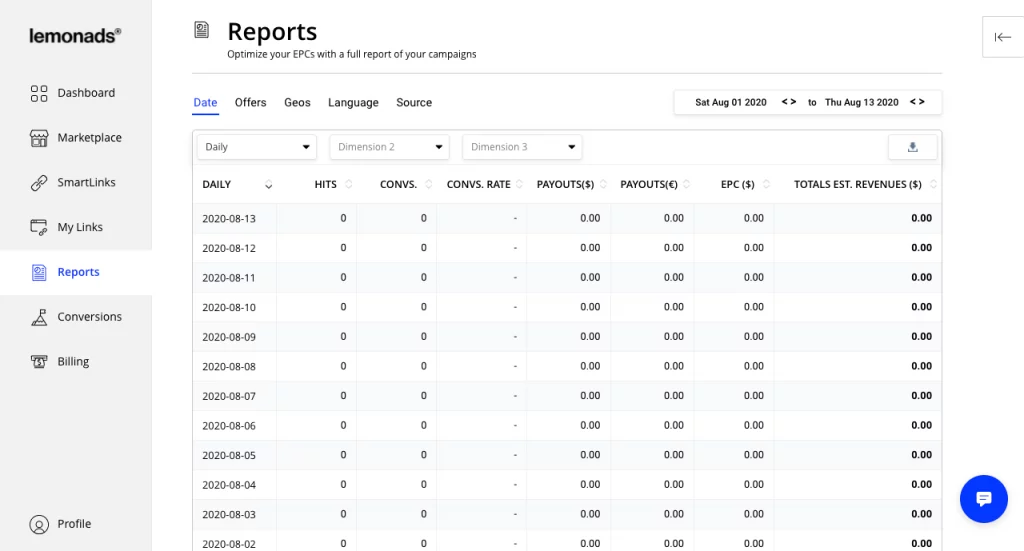1024x551 pixels.
Task: Click the Billing icon in sidebar
Action: (x=39, y=362)
